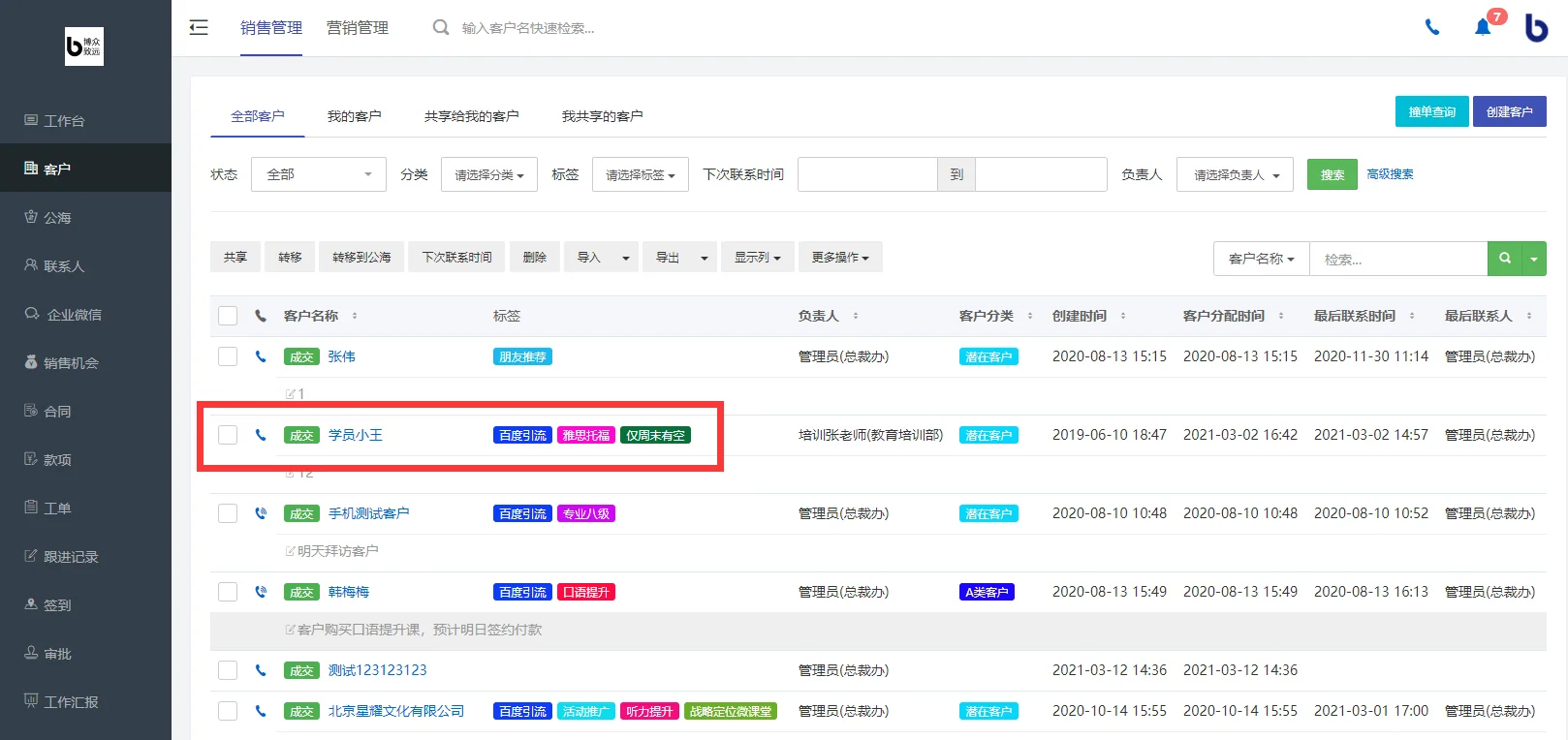Image resolution: width=1568 pixels, height=740 pixels.
Task: Open 工单 in the sidebar
Action: [85, 508]
